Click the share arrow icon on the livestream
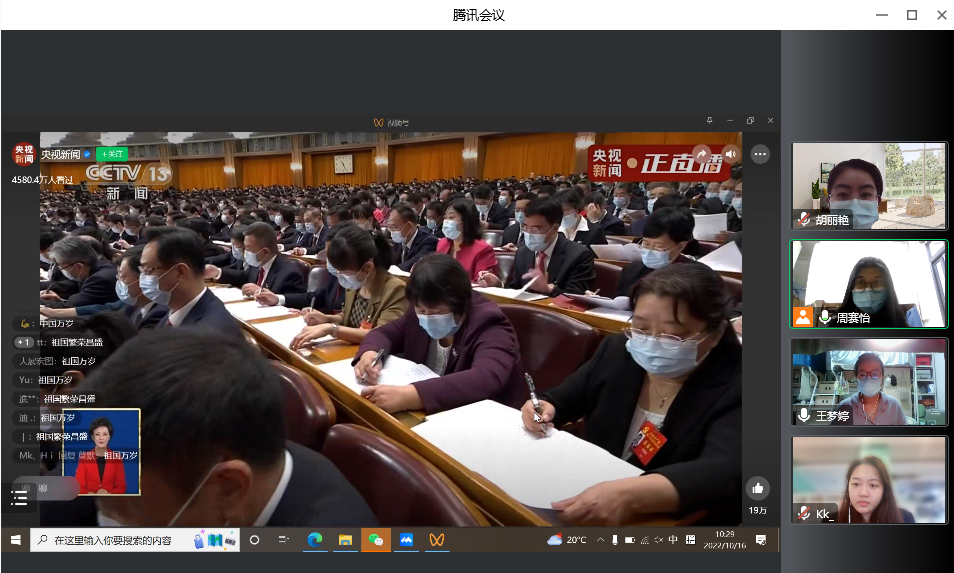This screenshot has width=954, height=573. pos(702,153)
